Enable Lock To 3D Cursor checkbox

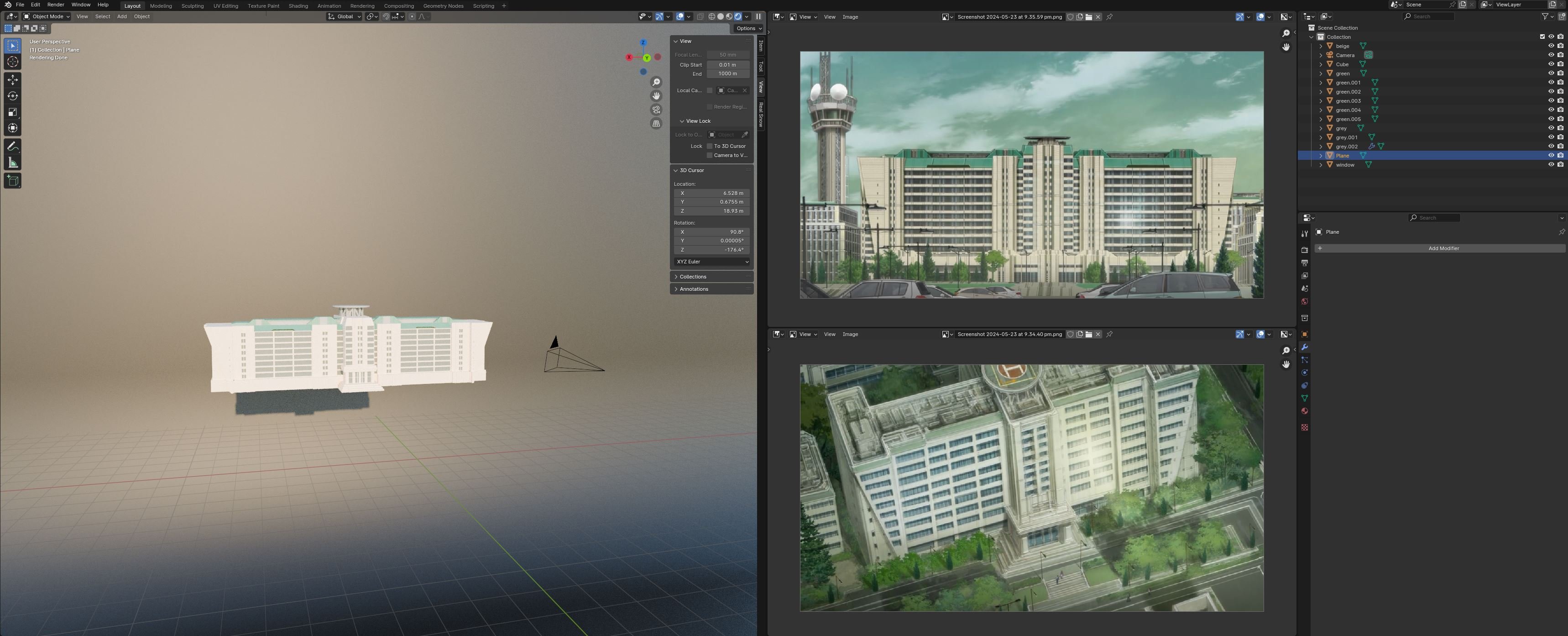710,146
